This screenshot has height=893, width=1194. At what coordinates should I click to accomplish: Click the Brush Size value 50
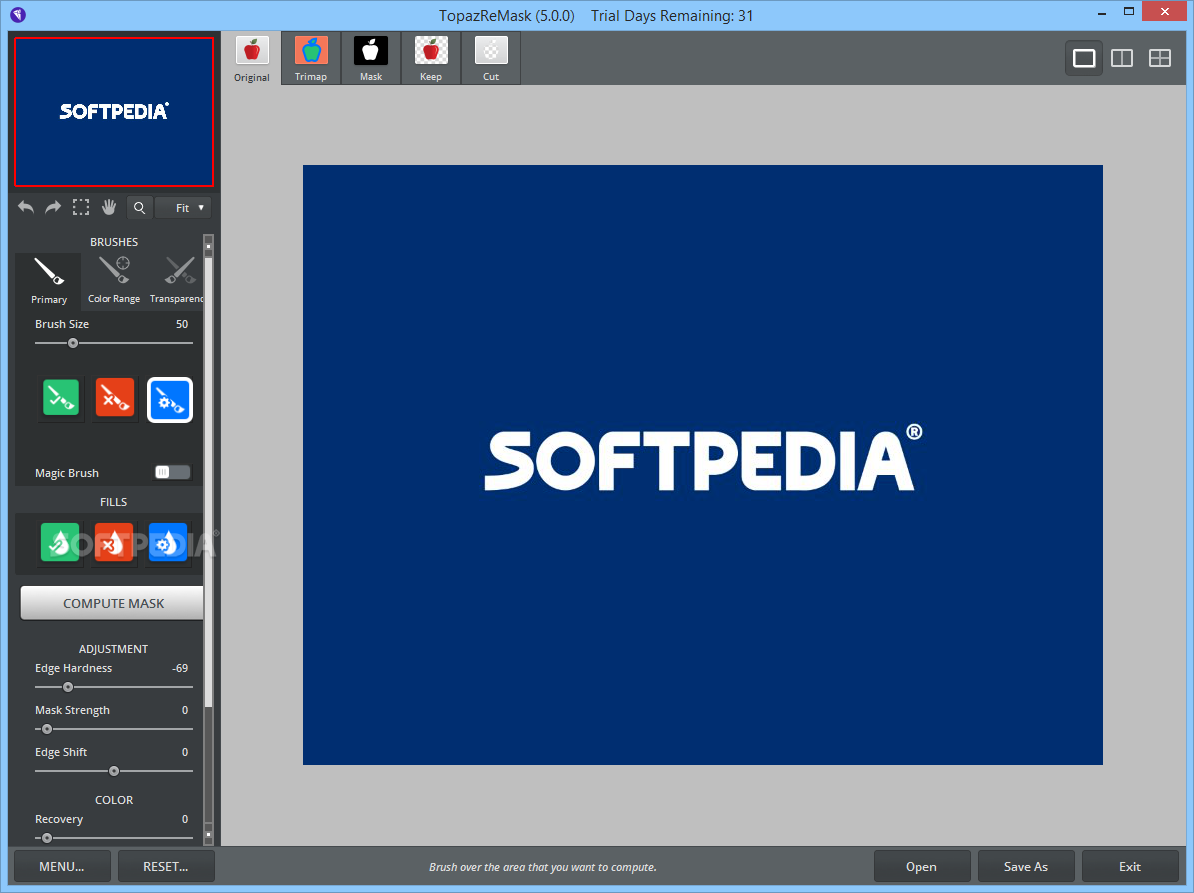pyautogui.click(x=182, y=324)
